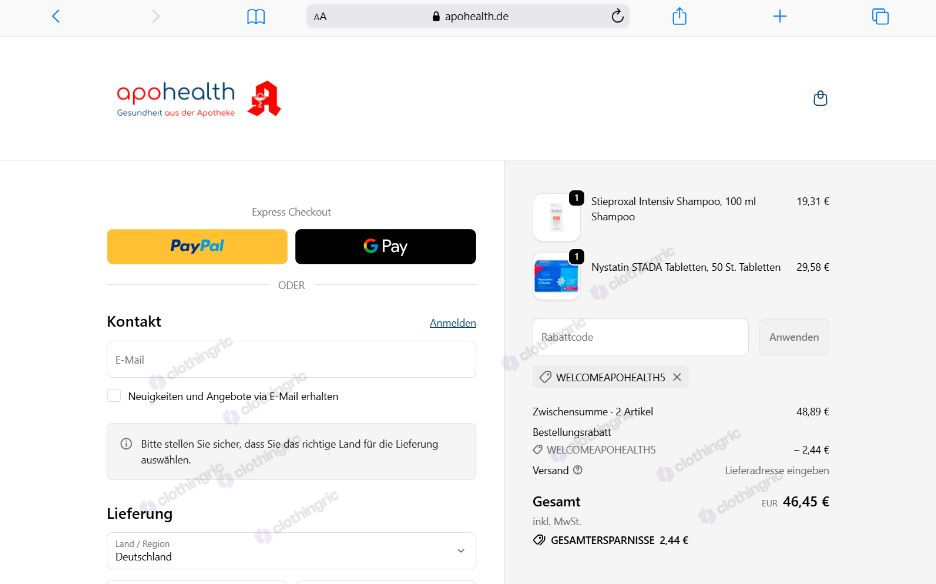Click the Anwenden discount button
The image size is (936, 584).
(x=794, y=337)
